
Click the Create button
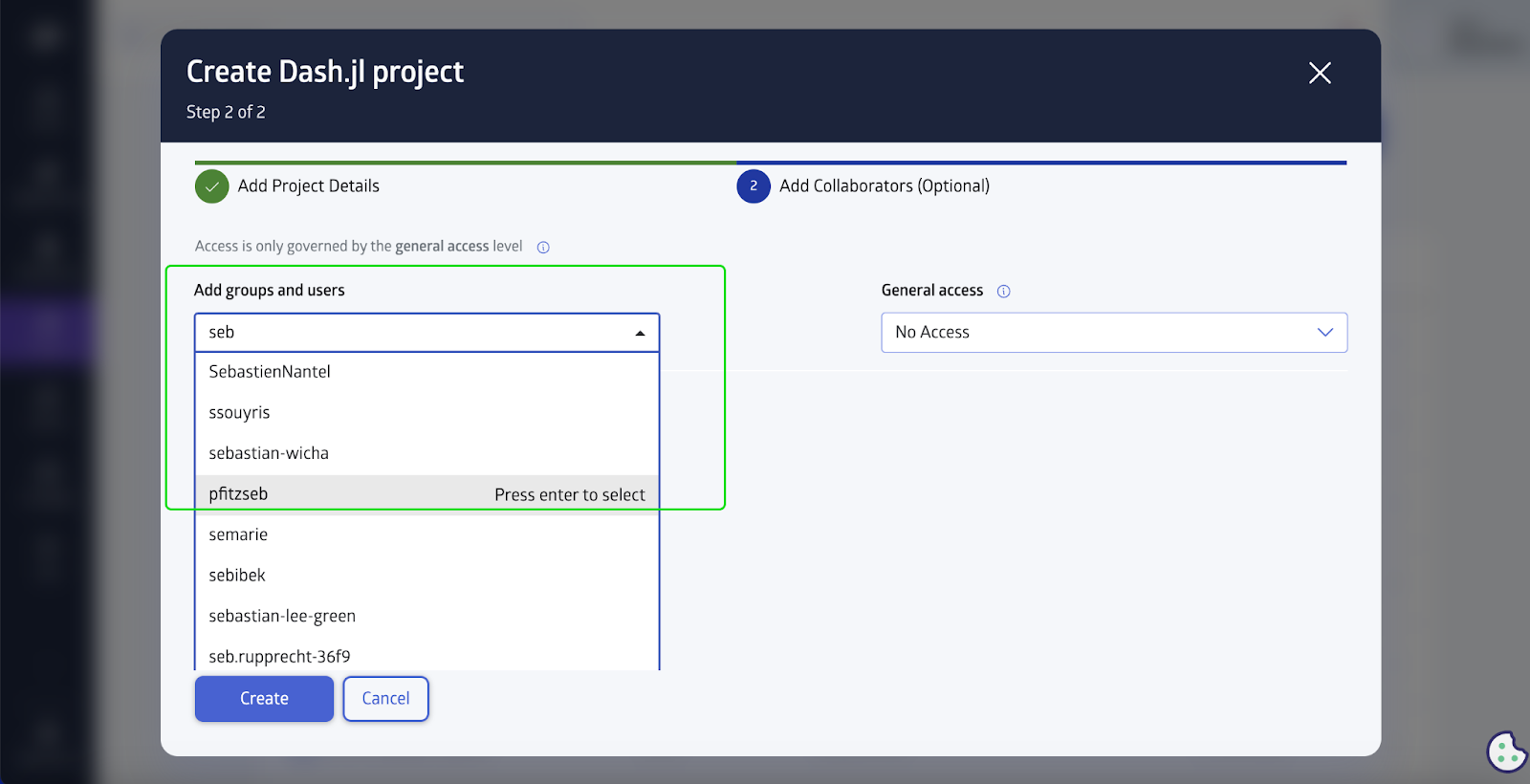[x=264, y=699]
